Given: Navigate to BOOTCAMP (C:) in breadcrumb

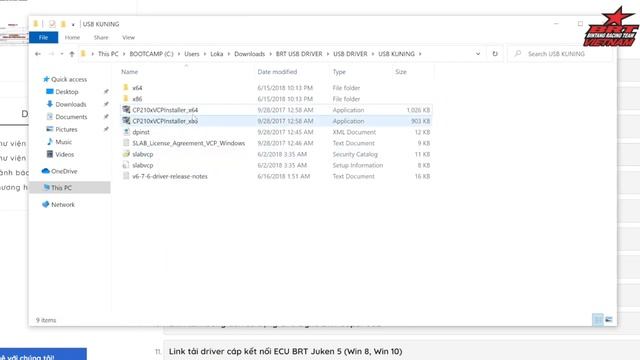Looking at the screenshot, I should [x=151, y=54].
